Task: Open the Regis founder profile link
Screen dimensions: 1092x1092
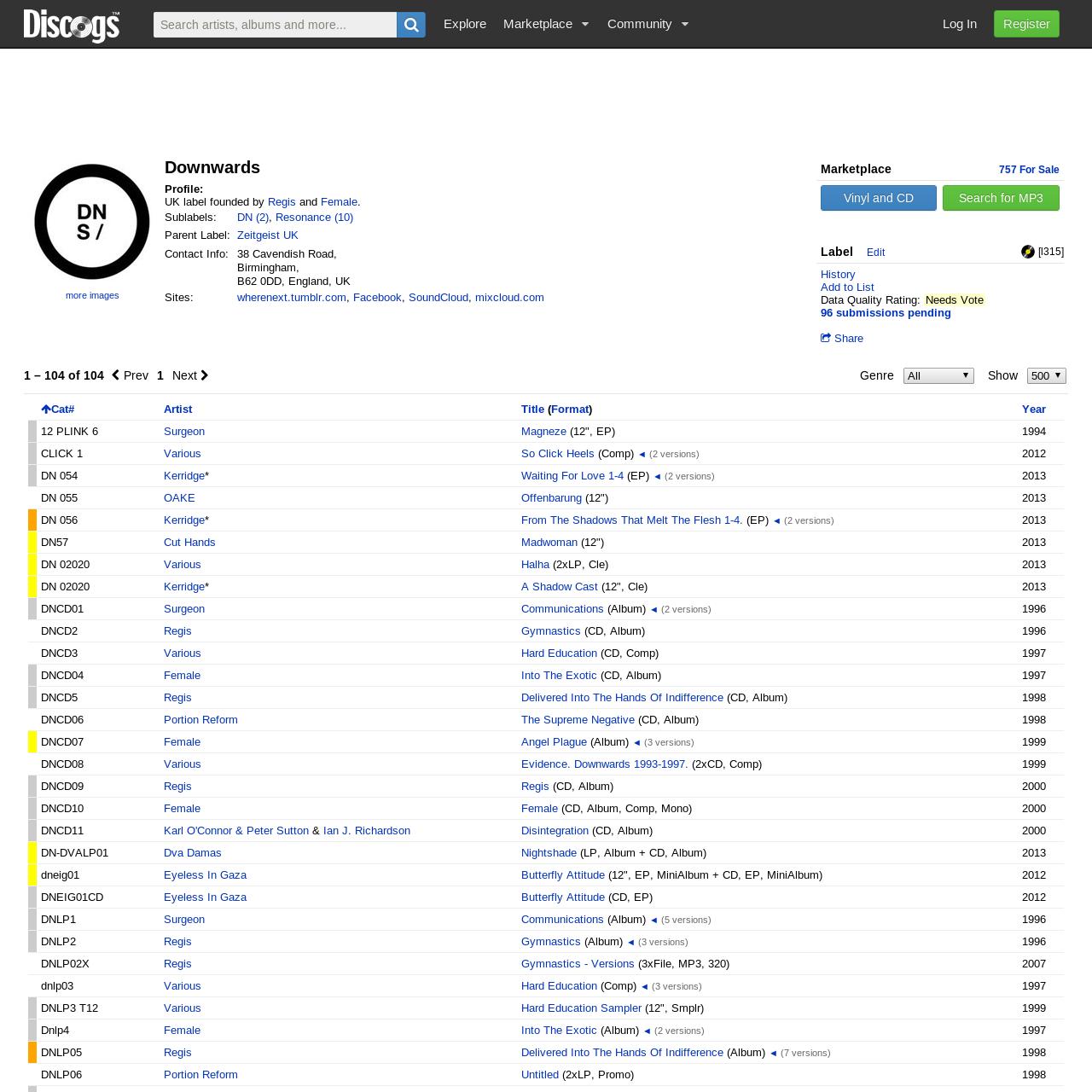Action: [282, 202]
